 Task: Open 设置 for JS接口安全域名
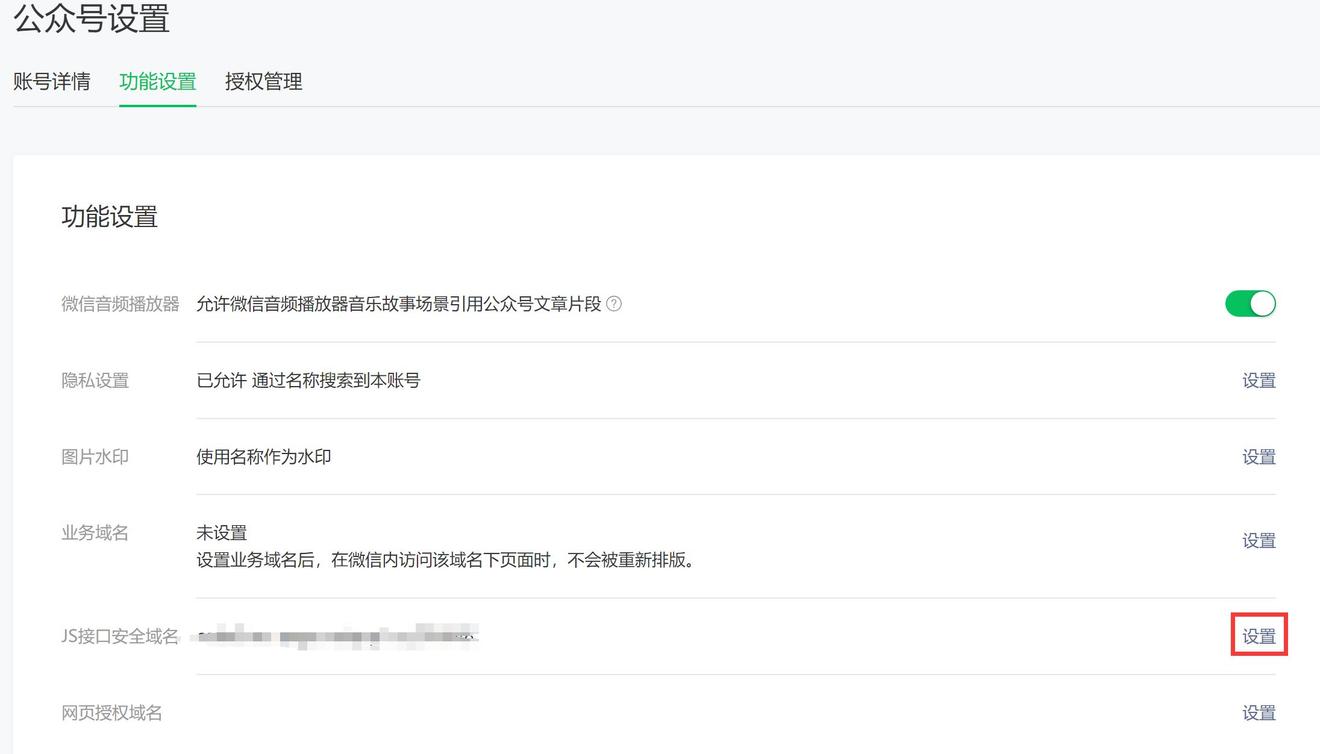click(x=1258, y=637)
